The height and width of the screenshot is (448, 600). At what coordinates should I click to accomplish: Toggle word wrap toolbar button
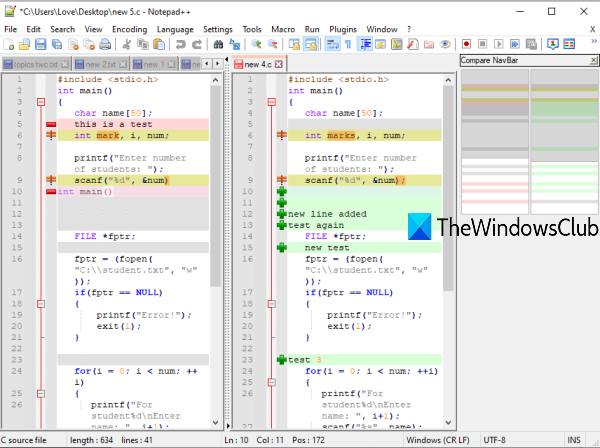[x=331, y=45]
